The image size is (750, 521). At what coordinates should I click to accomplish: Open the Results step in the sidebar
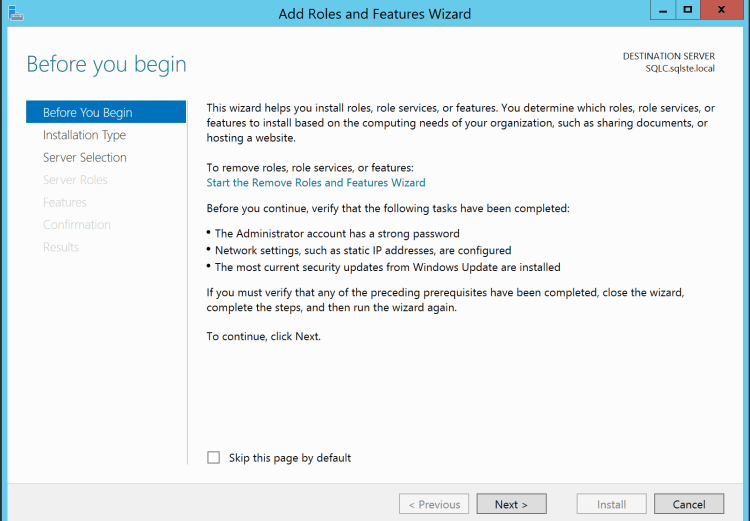coord(61,247)
